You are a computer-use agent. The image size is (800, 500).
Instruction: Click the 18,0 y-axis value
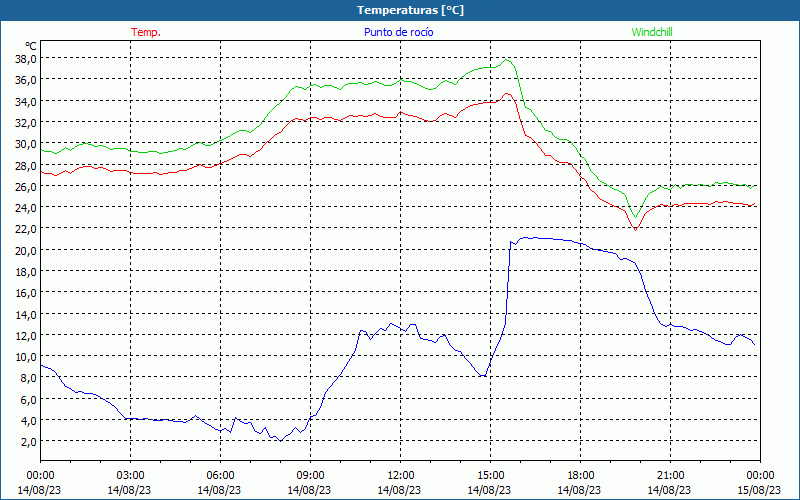[x=26, y=272]
